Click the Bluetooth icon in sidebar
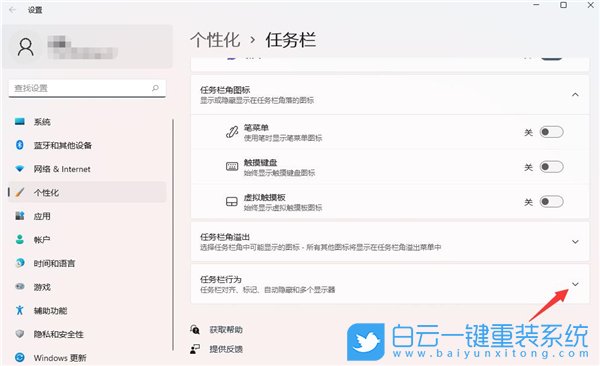Image resolution: width=600 pixels, height=366 pixels. [x=20, y=145]
